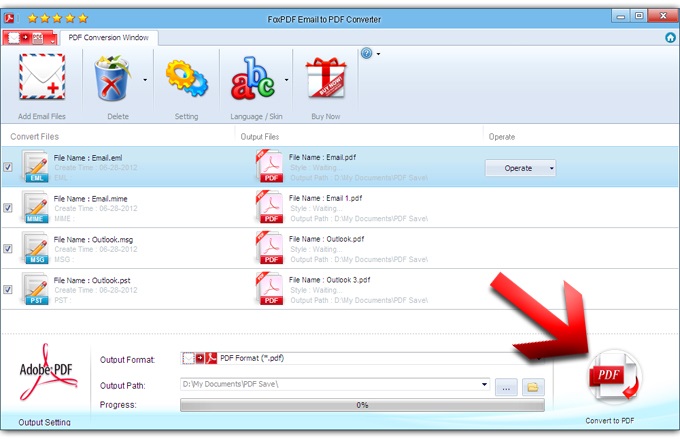Viewport: 680px width, 439px height.
Task: Expand the Language / Skin dropdown arrow
Action: (286, 80)
